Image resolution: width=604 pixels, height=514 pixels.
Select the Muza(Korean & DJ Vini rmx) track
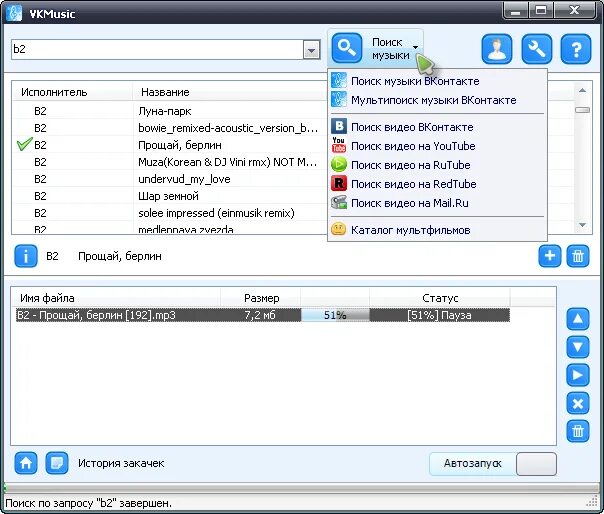click(169, 162)
